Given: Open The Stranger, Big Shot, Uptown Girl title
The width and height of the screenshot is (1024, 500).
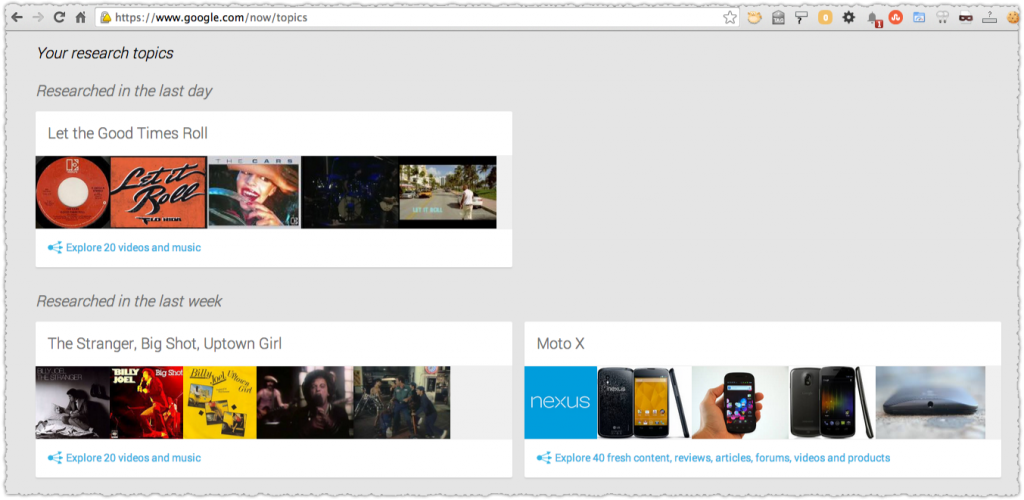Looking at the screenshot, I should (165, 343).
